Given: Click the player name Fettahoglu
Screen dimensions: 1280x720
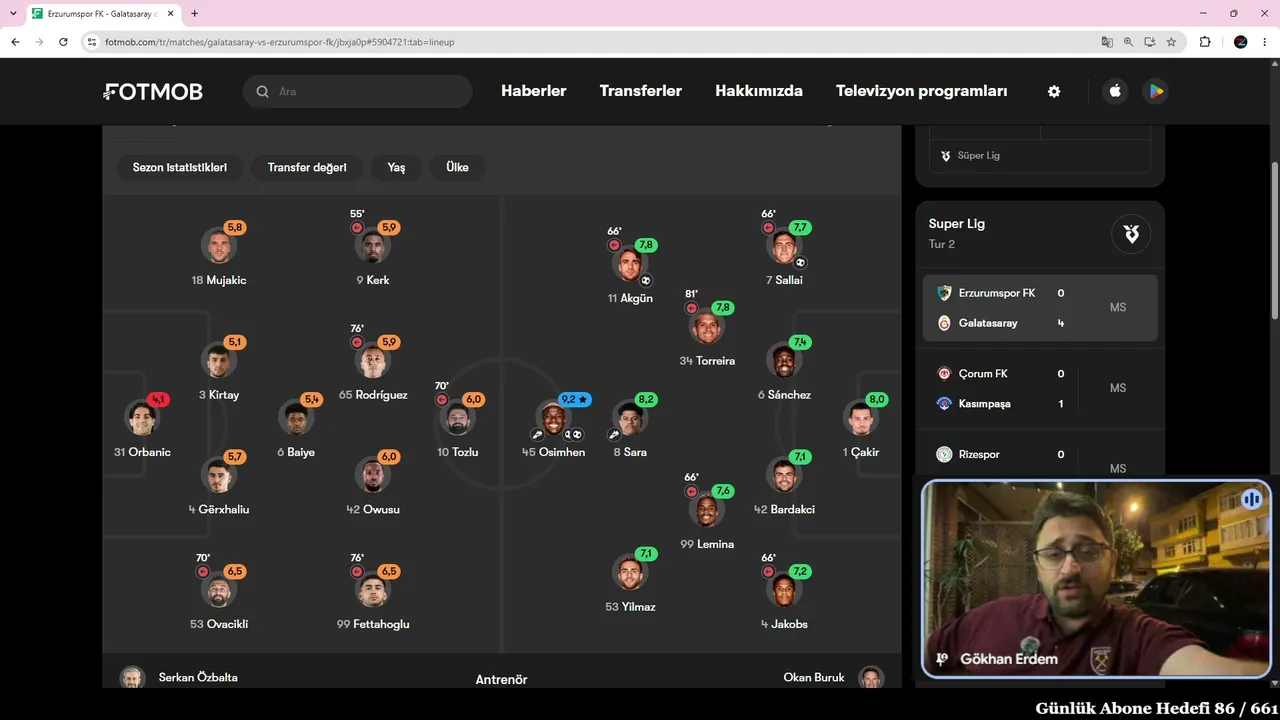Looking at the screenshot, I should point(381,624).
